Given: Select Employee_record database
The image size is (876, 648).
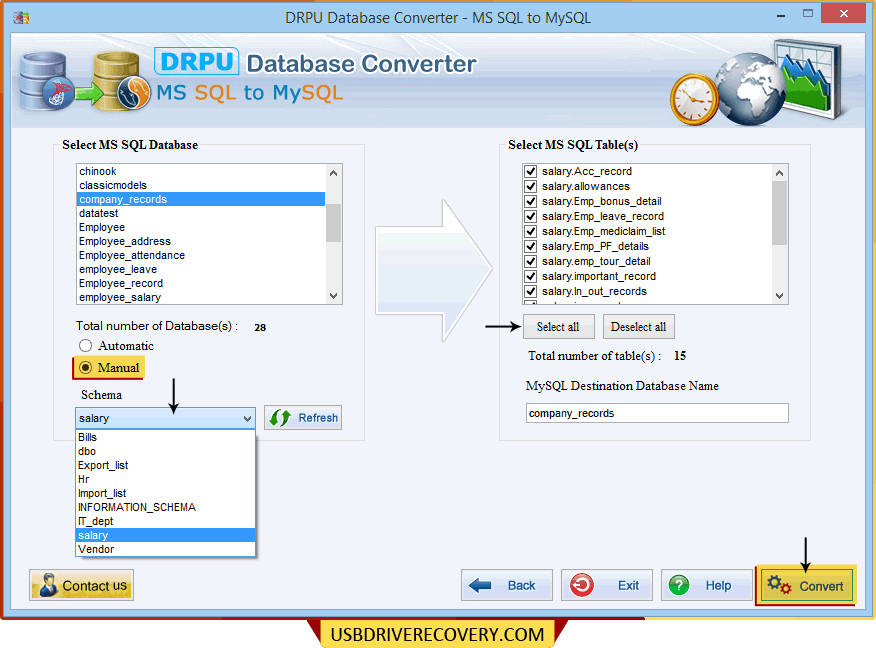Looking at the screenshot, I should pyautogui.click(x=201, y=283).
